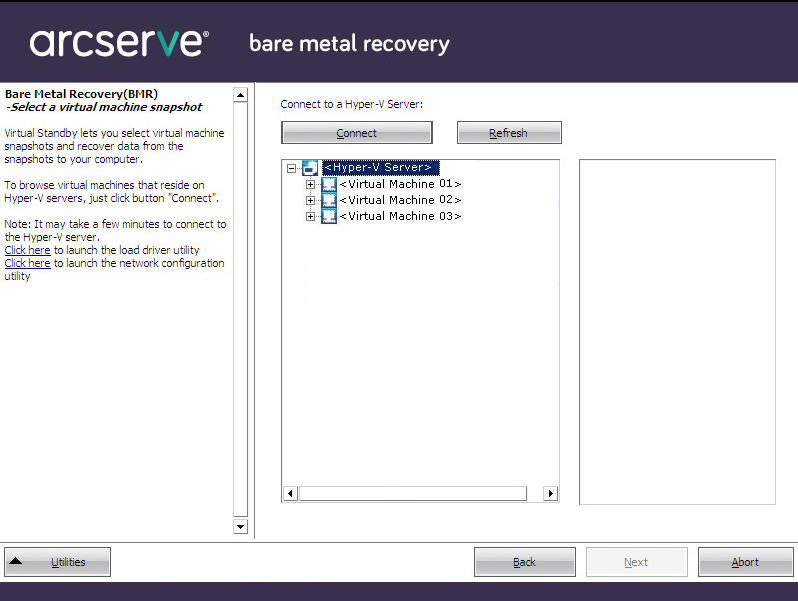The width and height of the screenshot is (798, 601).
Task: Expand the Virtual Machine 01 node
Action: [310, 184]
